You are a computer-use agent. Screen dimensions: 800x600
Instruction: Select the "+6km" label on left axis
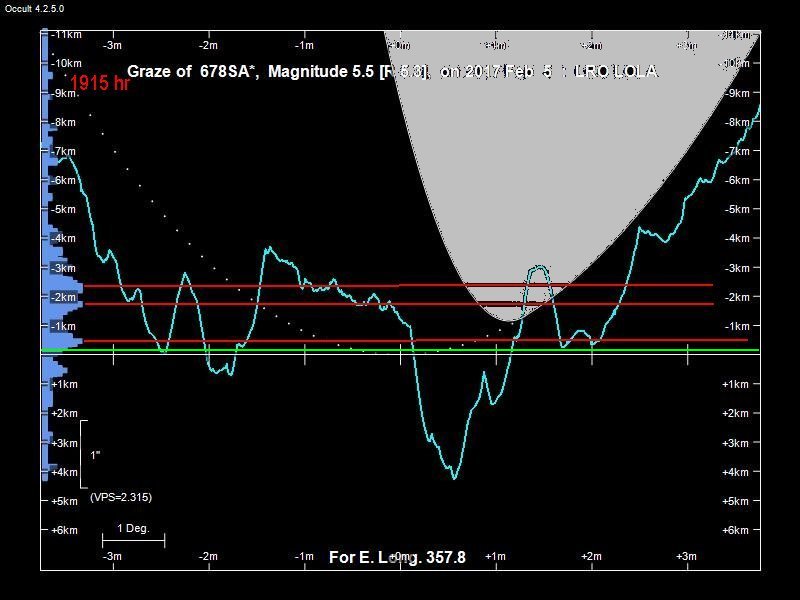[x=64, y=530]
